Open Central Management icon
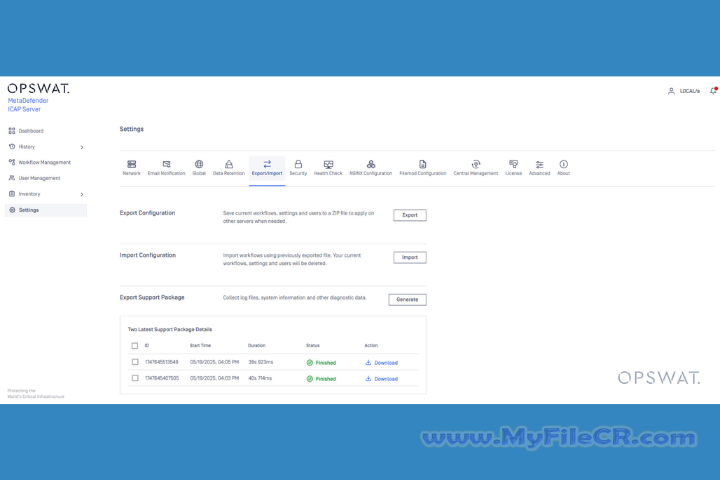This screenshot has width=720, height=480. point(475,164)
